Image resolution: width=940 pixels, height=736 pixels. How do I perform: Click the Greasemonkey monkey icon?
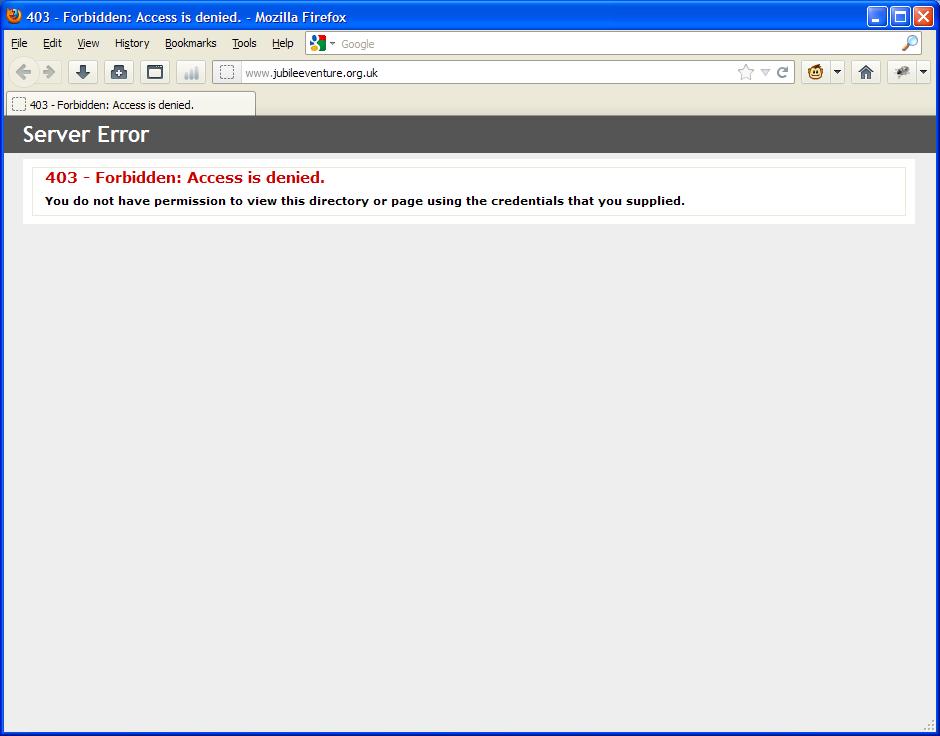814,72
